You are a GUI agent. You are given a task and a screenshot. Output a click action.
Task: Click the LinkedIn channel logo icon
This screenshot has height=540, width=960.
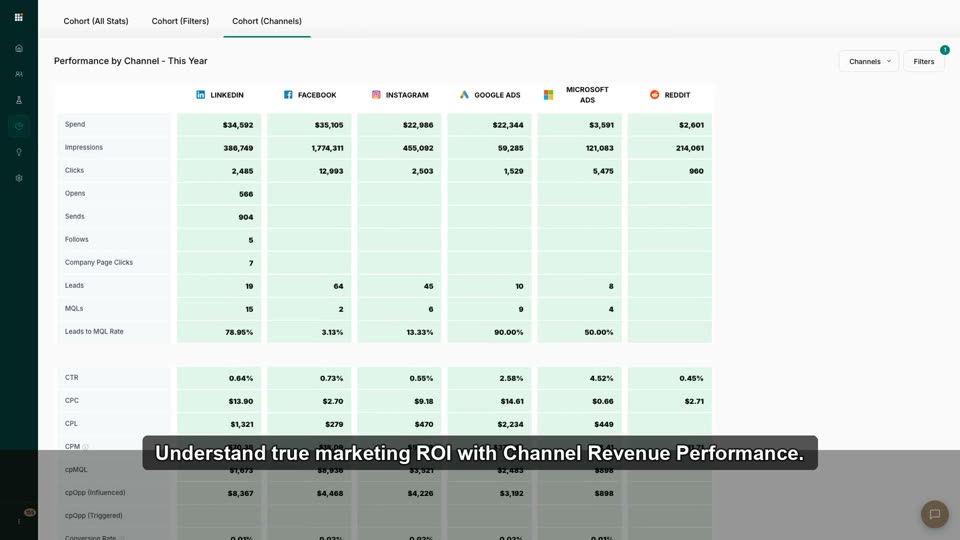click(x=200, y=95)
